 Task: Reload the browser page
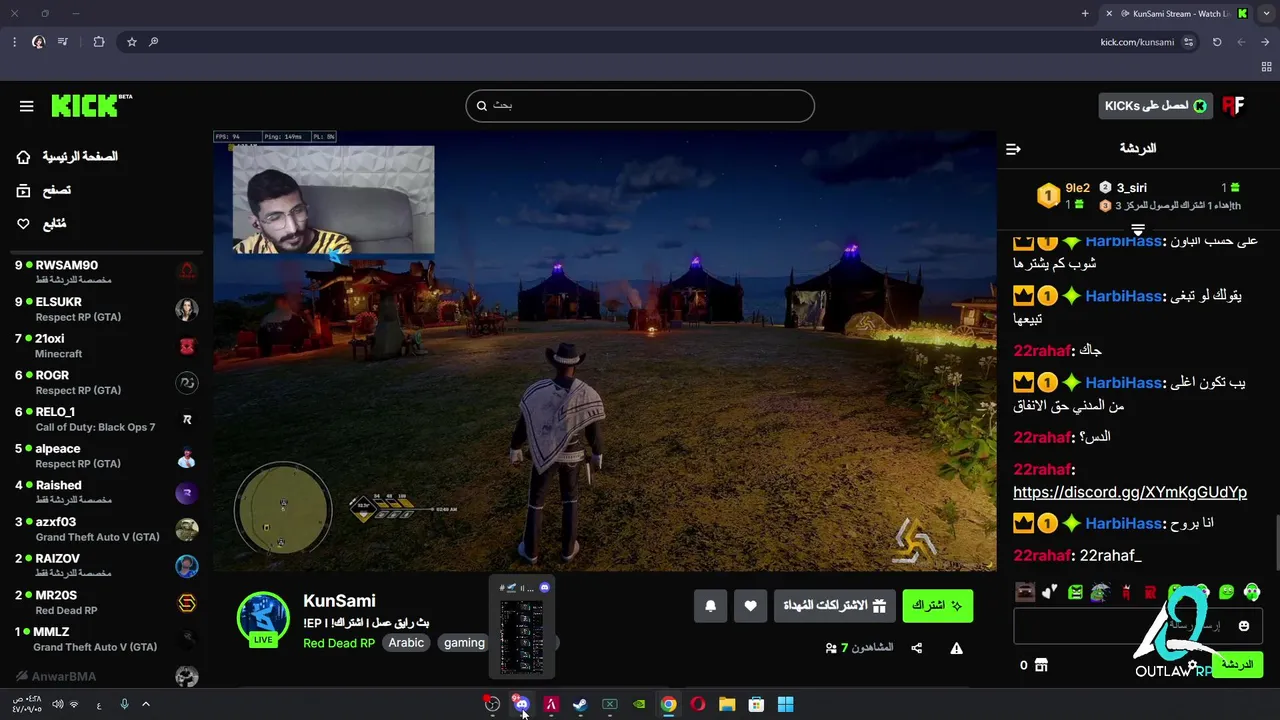click(1217, 42)
